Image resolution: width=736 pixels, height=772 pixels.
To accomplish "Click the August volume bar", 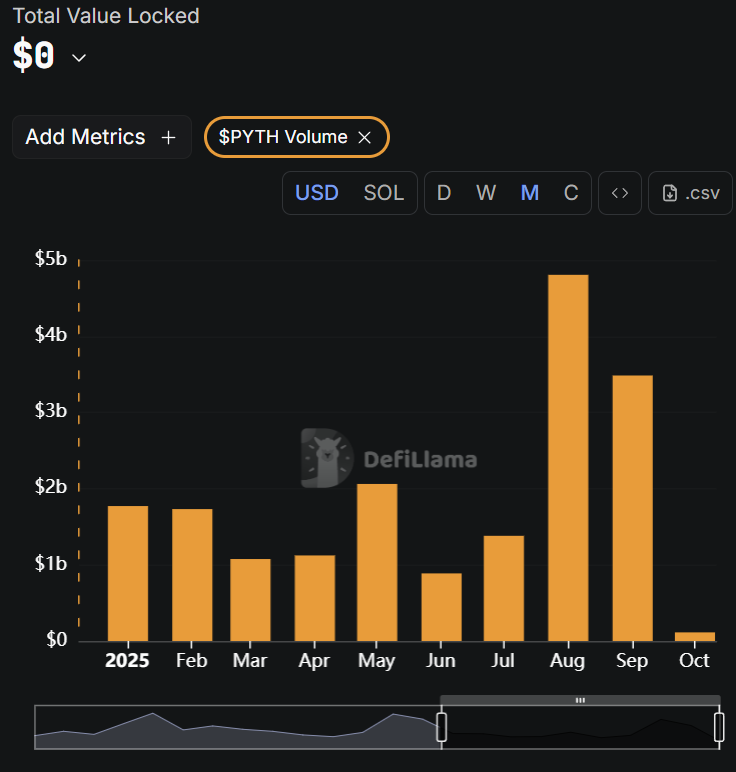I will pos(568,458).
